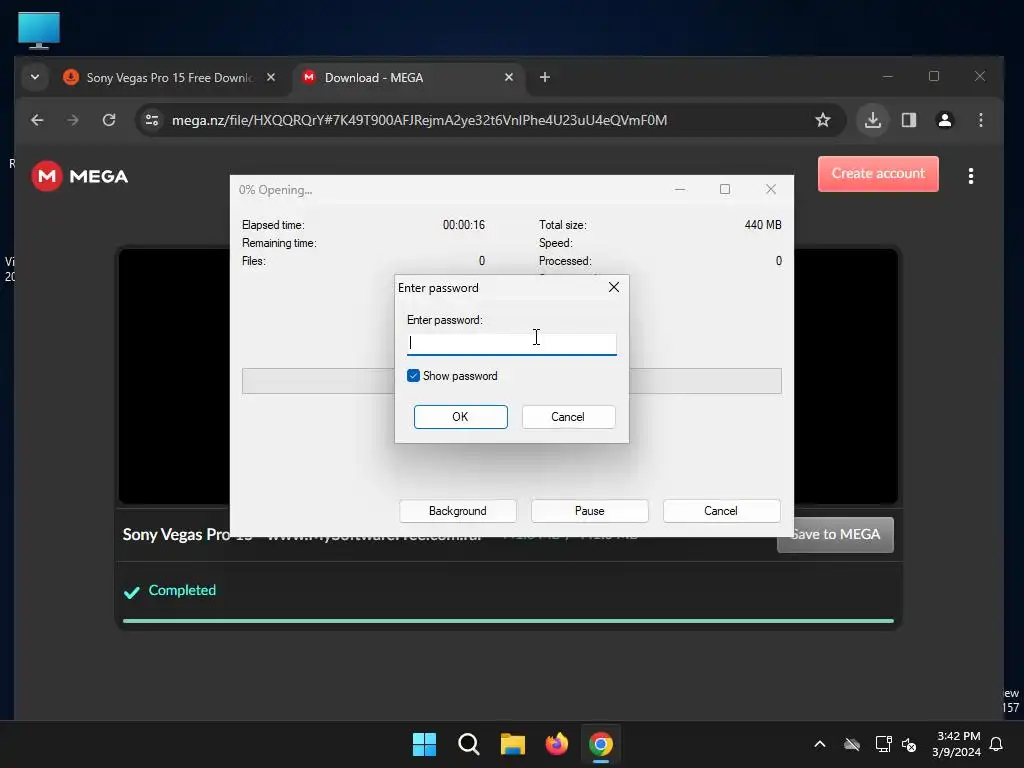Open Chrome three-dot menu

(981, 120)
